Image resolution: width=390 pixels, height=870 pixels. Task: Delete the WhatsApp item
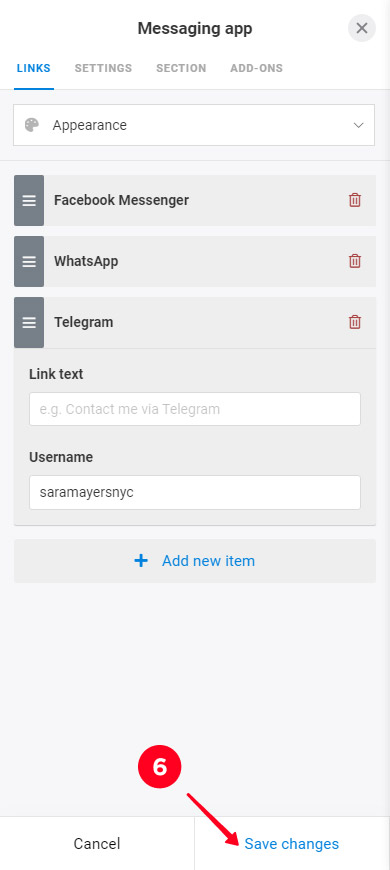(x=354, y=261)
